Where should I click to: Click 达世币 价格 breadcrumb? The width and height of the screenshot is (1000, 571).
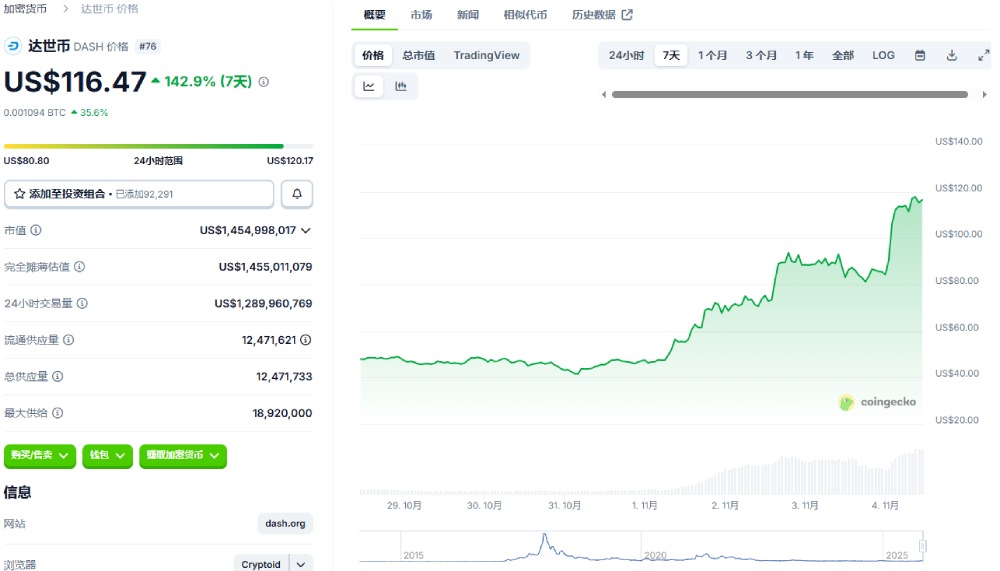coord(109,9)
